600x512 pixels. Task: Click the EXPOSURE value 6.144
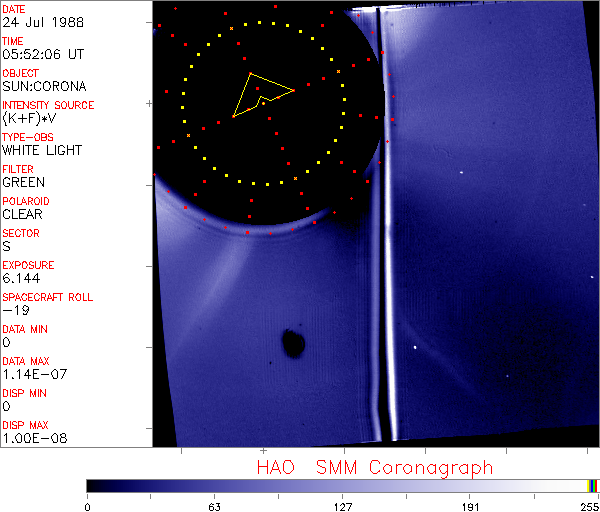tap(21, 278)
